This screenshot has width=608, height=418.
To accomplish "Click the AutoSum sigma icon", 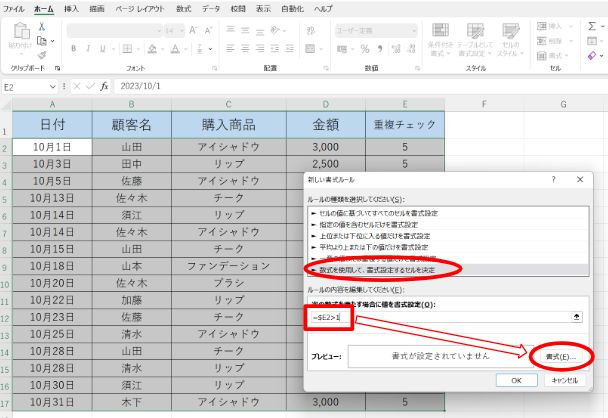I will point(593,27).
